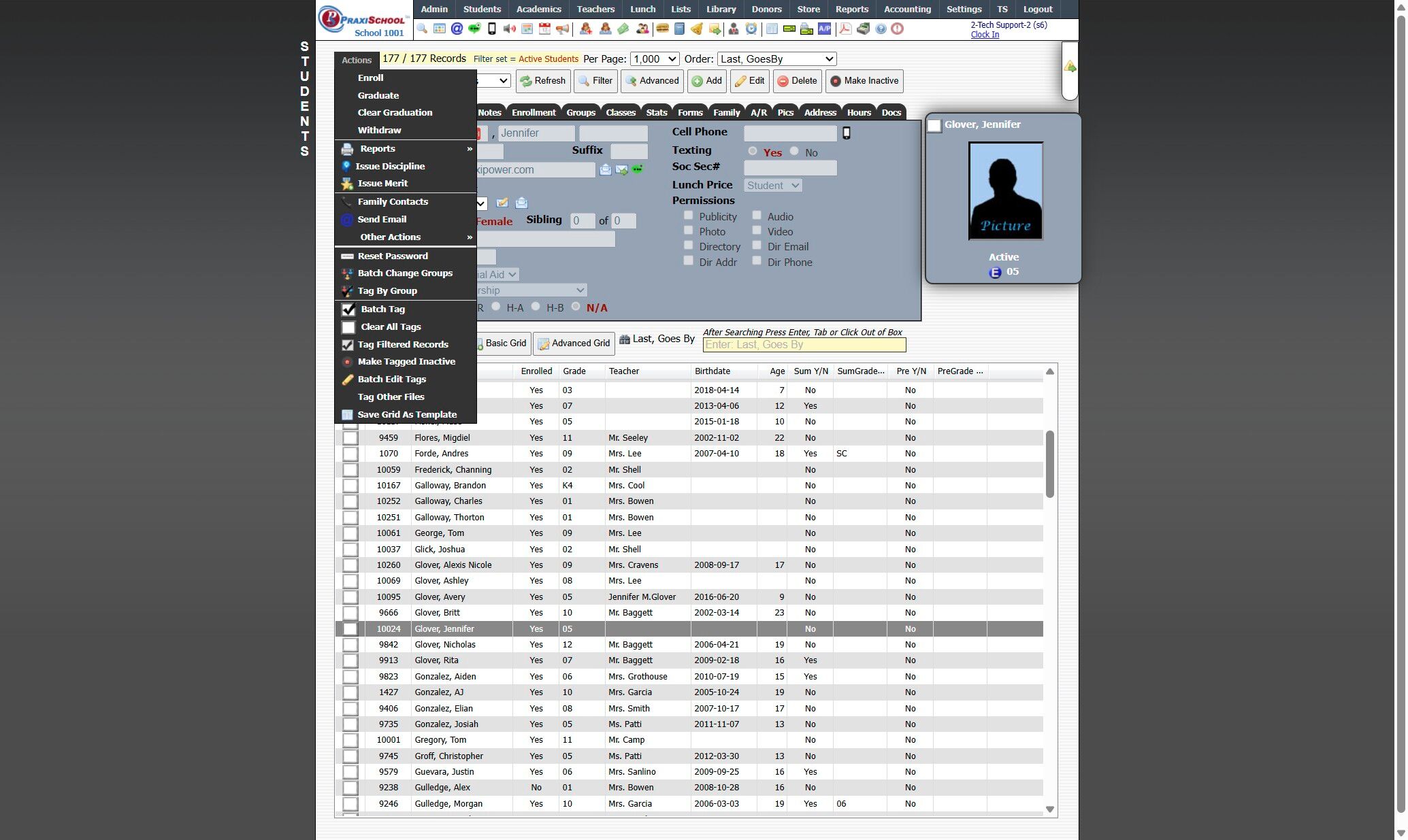The height and width of the screenshot is (840, 1408).
Task: Select Issue Discipline from Actions menu
Action: tap(390, 166)
